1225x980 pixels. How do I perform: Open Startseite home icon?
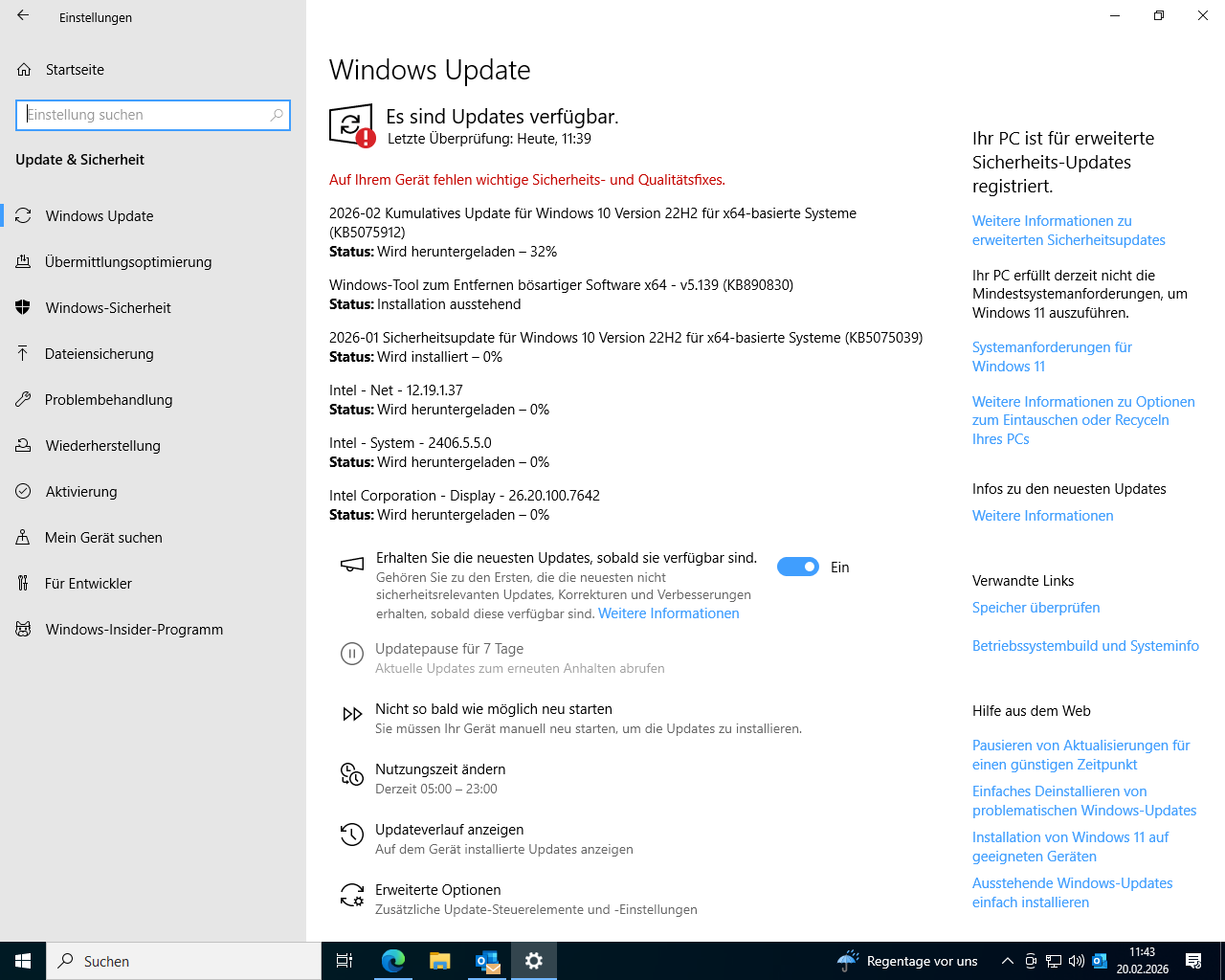(x=24, y=70)
